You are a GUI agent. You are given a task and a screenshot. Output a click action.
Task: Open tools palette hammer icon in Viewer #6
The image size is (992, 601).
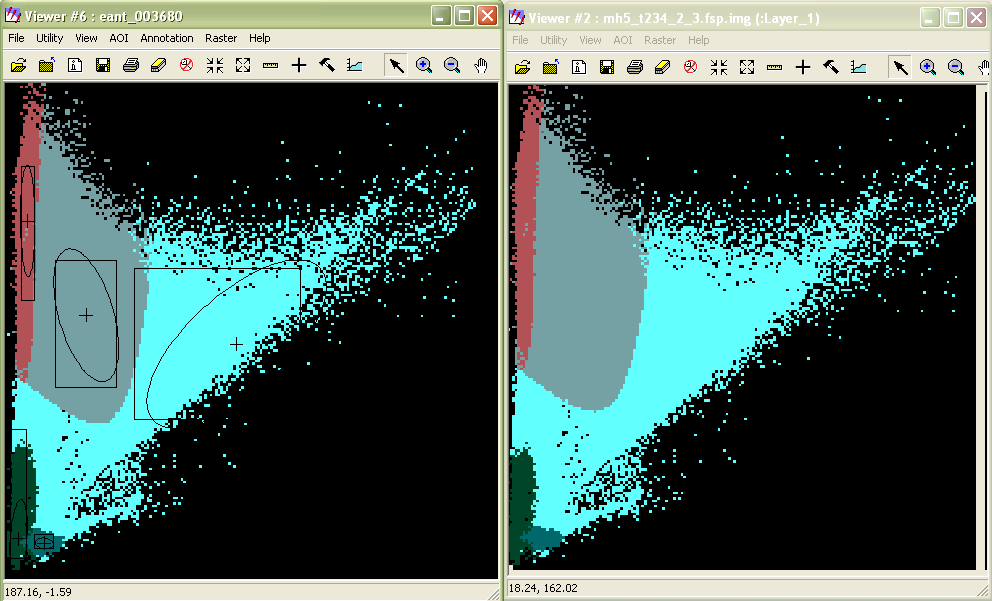click(x=326, y=65)
